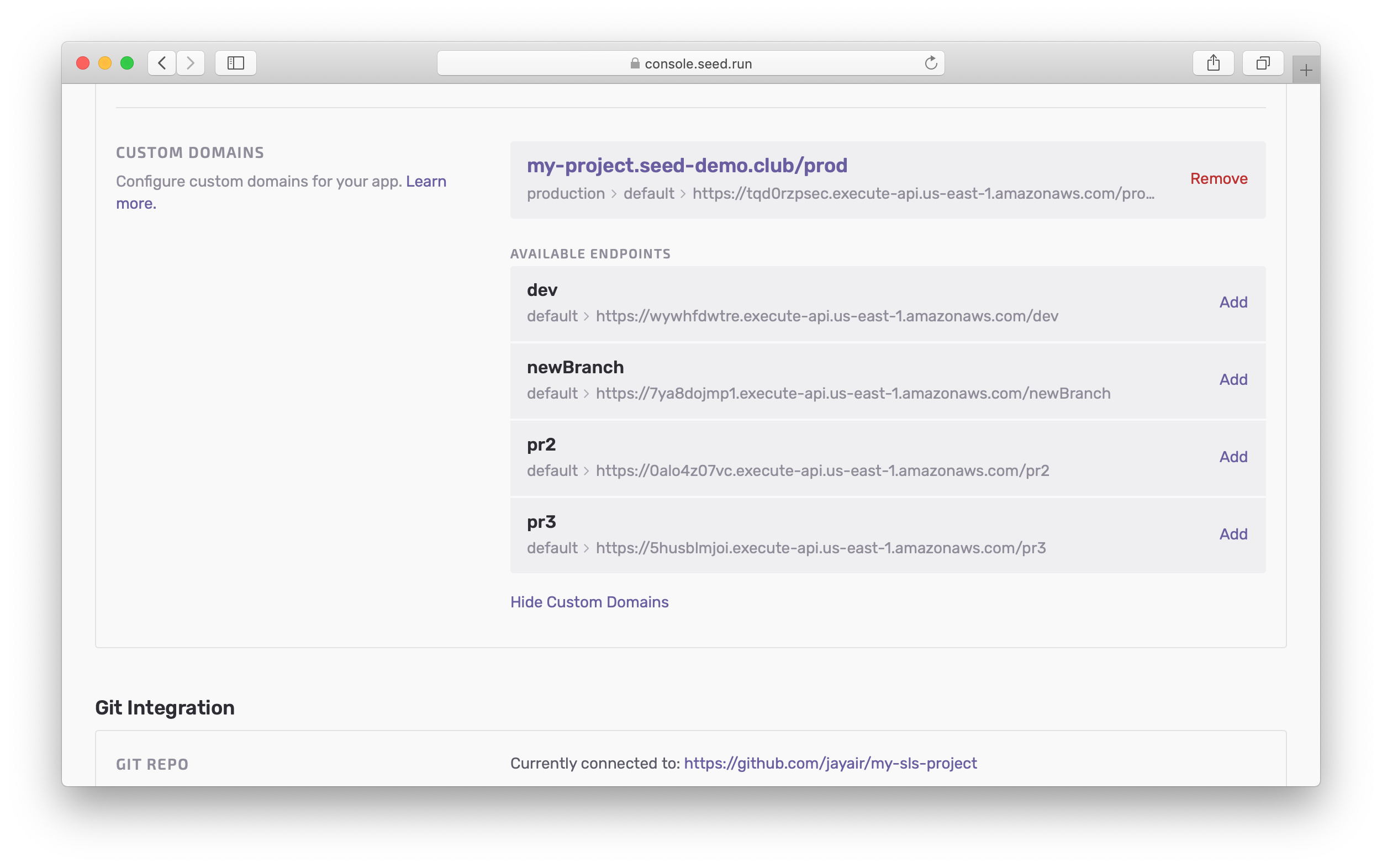Go back with Safari's back arrow

tap(162, 63)
